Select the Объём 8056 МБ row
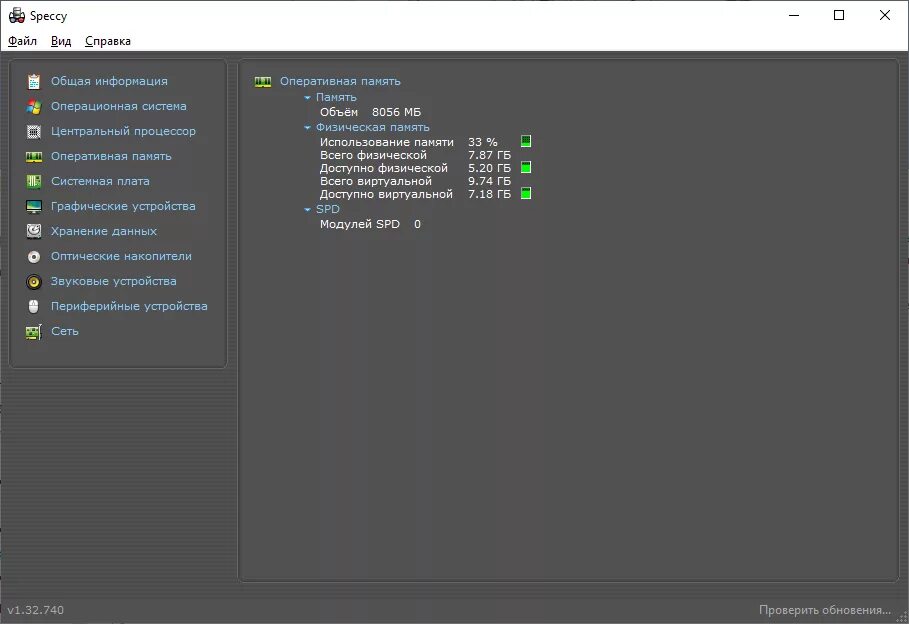Screen dimensions: 909x624 [x=370, y=112]
